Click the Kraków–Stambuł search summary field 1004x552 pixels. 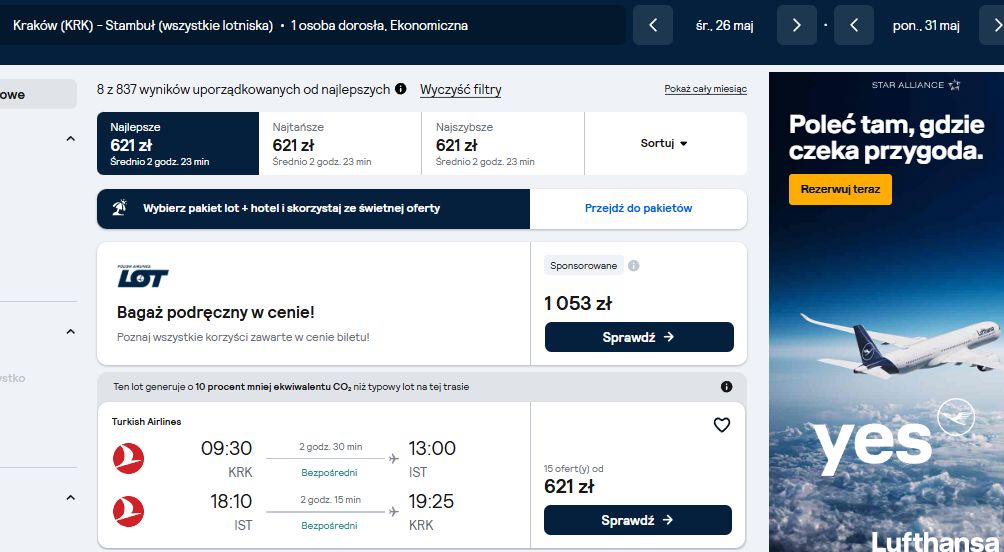pyautogui.click(x=312, y=25)
